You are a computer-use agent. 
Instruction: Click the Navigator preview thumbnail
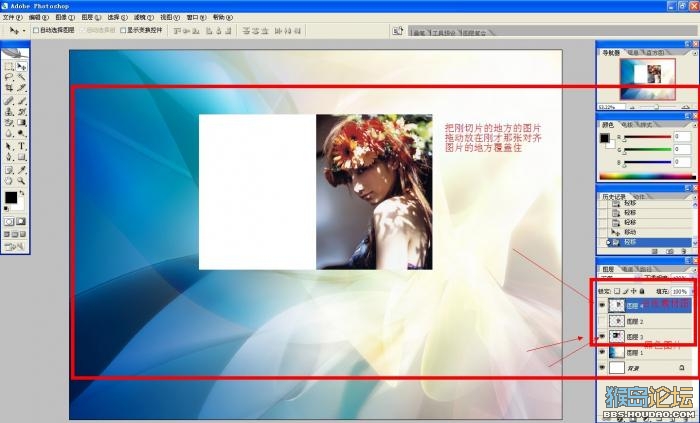click(x=647, y=79)
